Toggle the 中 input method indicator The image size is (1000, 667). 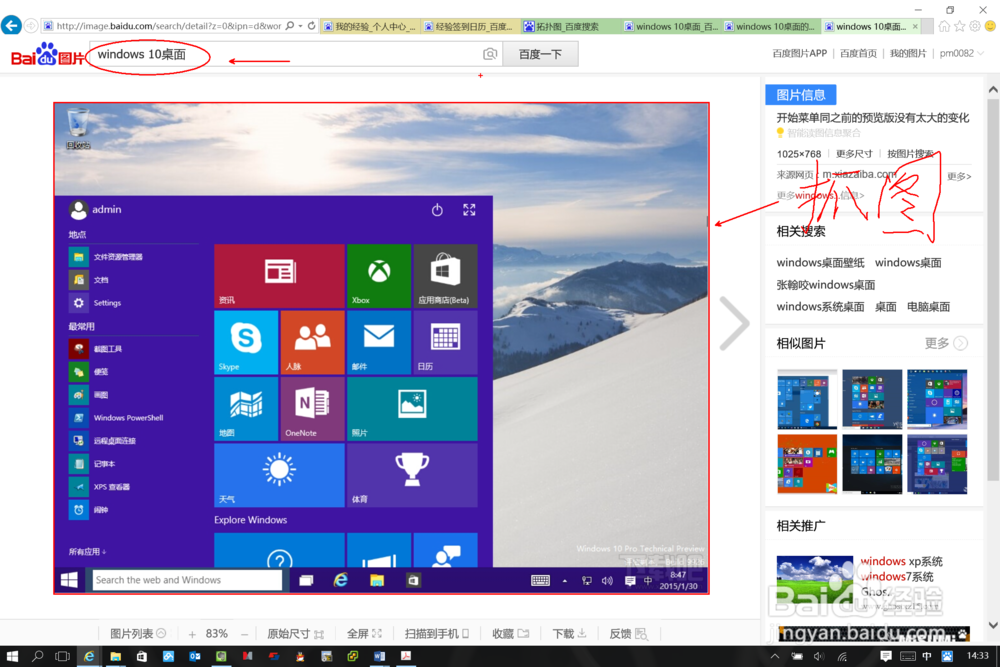point(927,656)
